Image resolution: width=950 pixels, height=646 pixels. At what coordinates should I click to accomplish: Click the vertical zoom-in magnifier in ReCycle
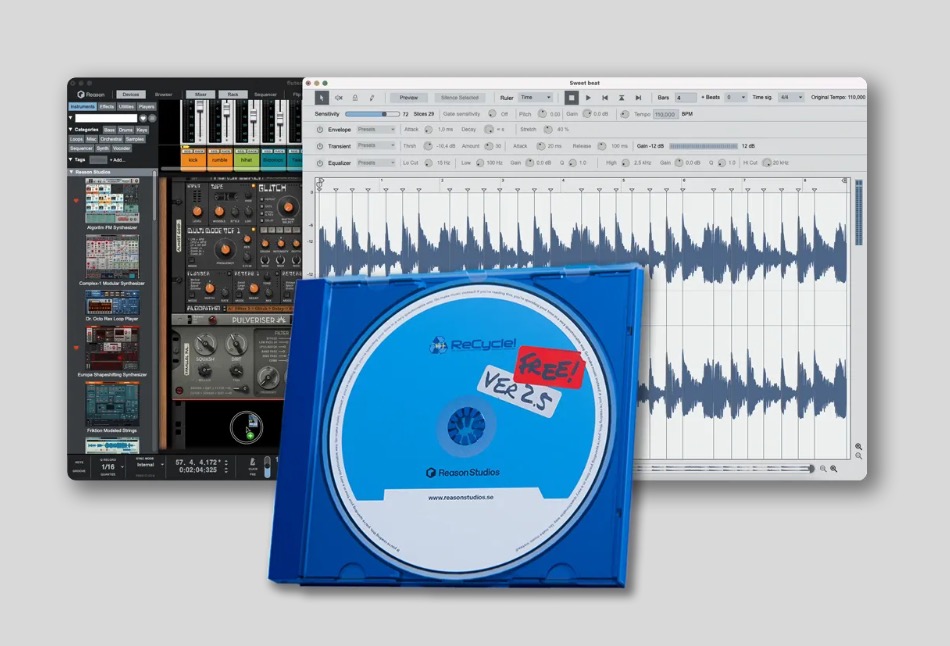[859, 447]
